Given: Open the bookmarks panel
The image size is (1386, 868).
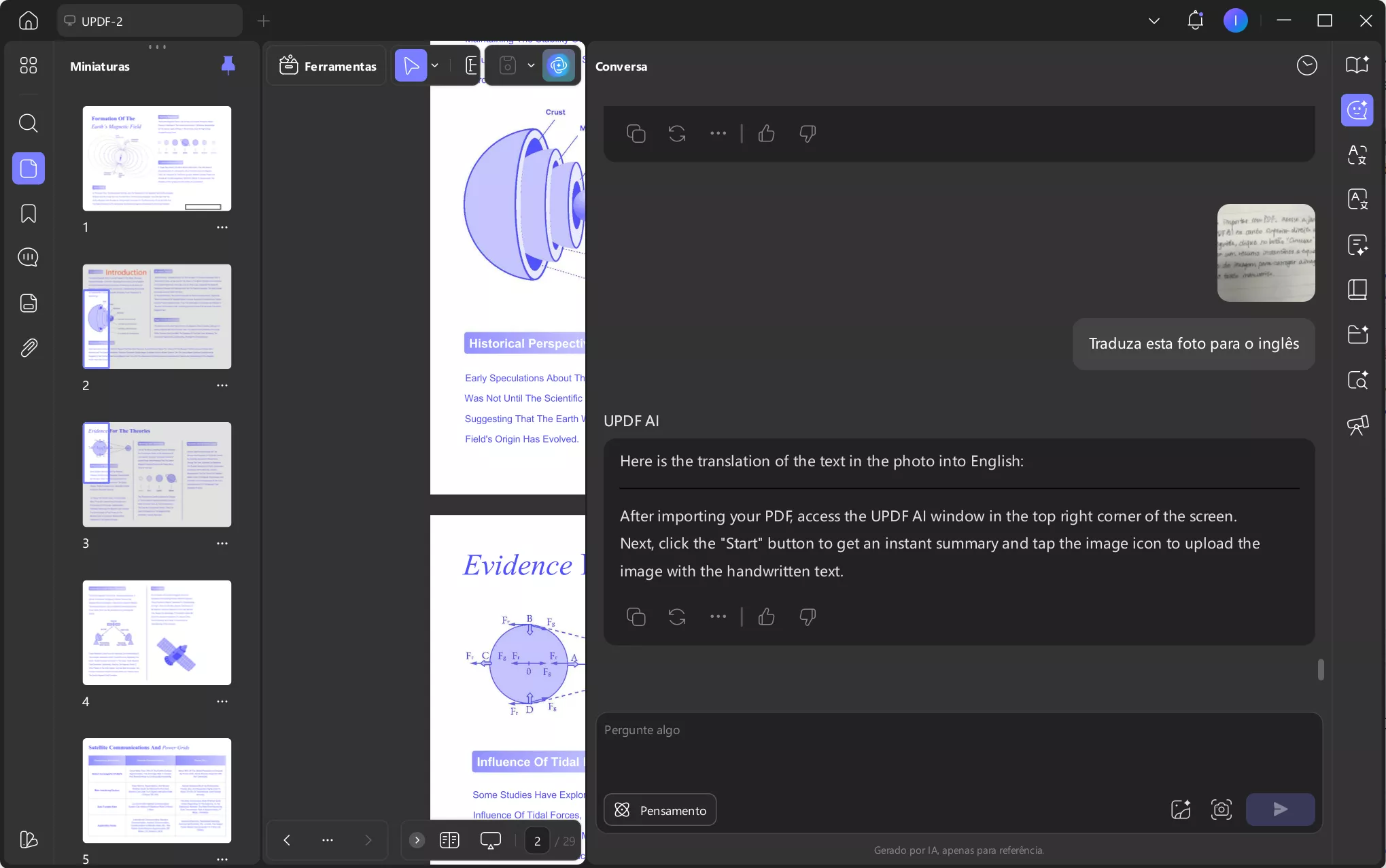Looking at the screenshot, I should [28, 213].
